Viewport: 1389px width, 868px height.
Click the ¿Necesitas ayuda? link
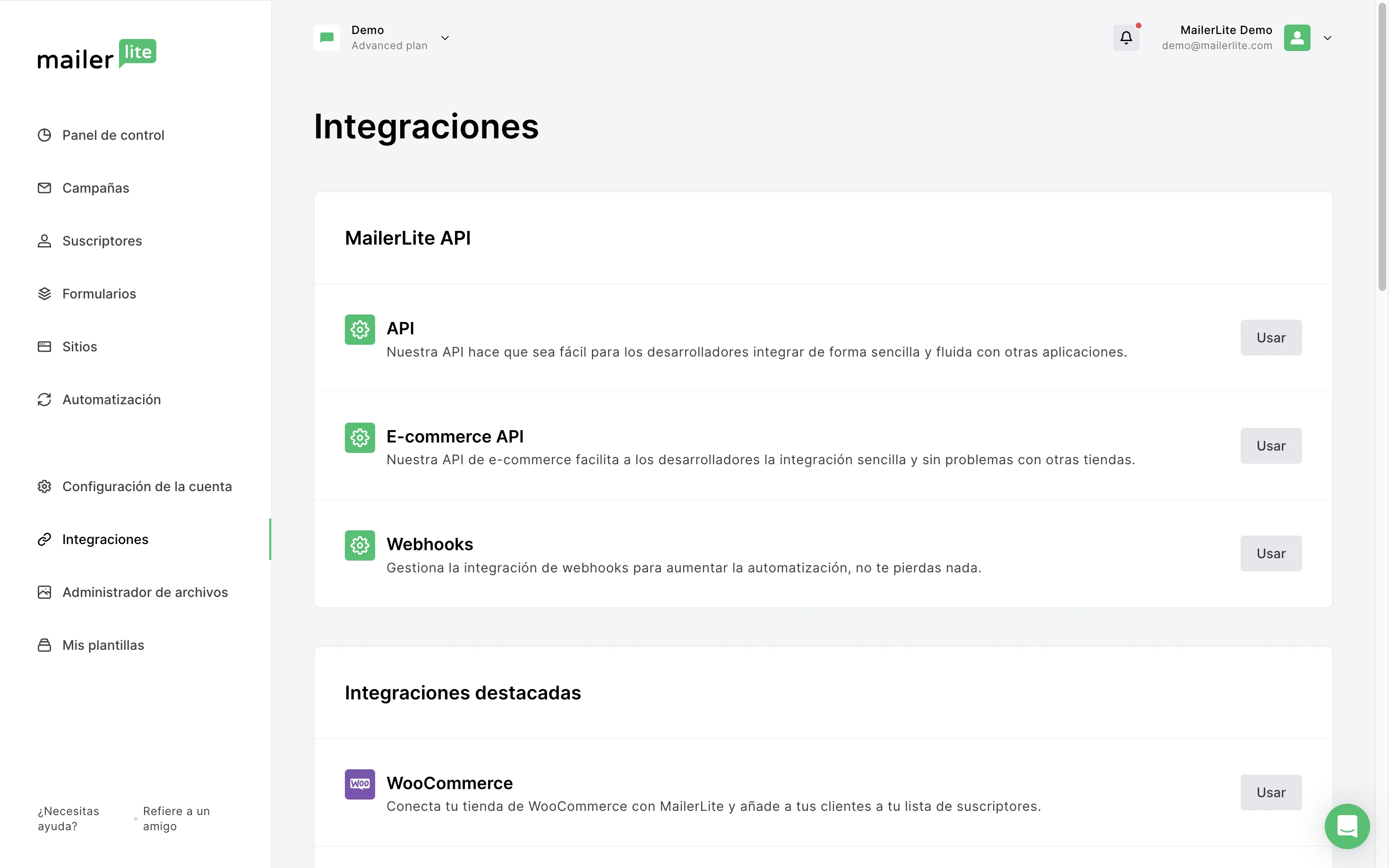tap(69, 818)
